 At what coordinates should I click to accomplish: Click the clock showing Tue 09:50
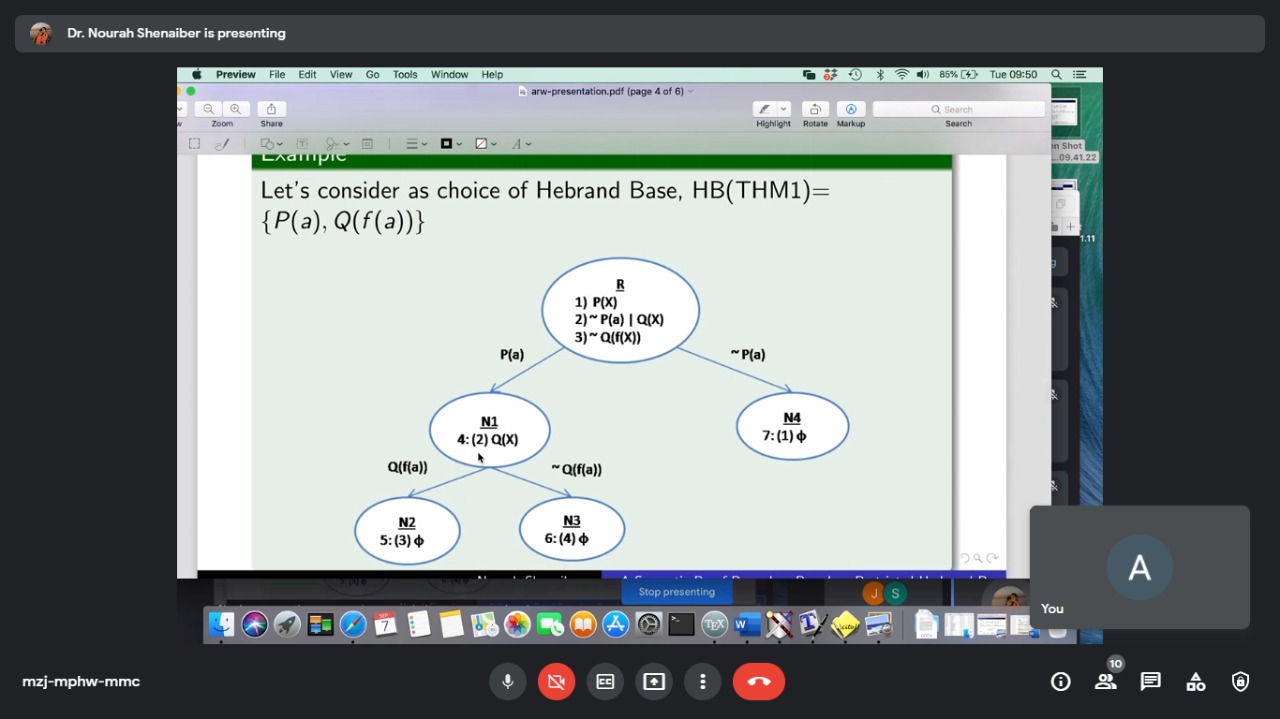(1013, 74)
